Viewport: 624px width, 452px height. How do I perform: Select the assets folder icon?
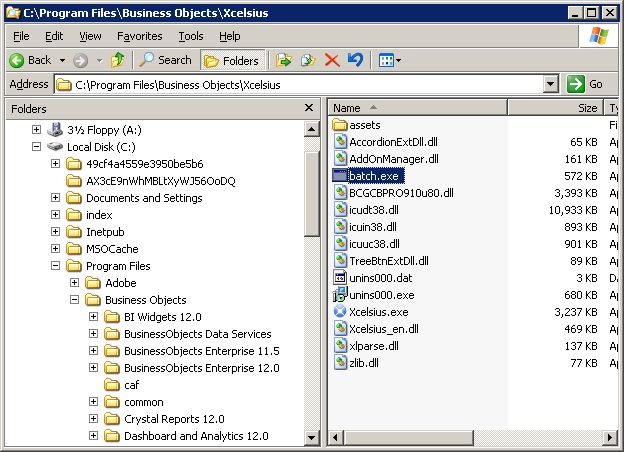340,125
